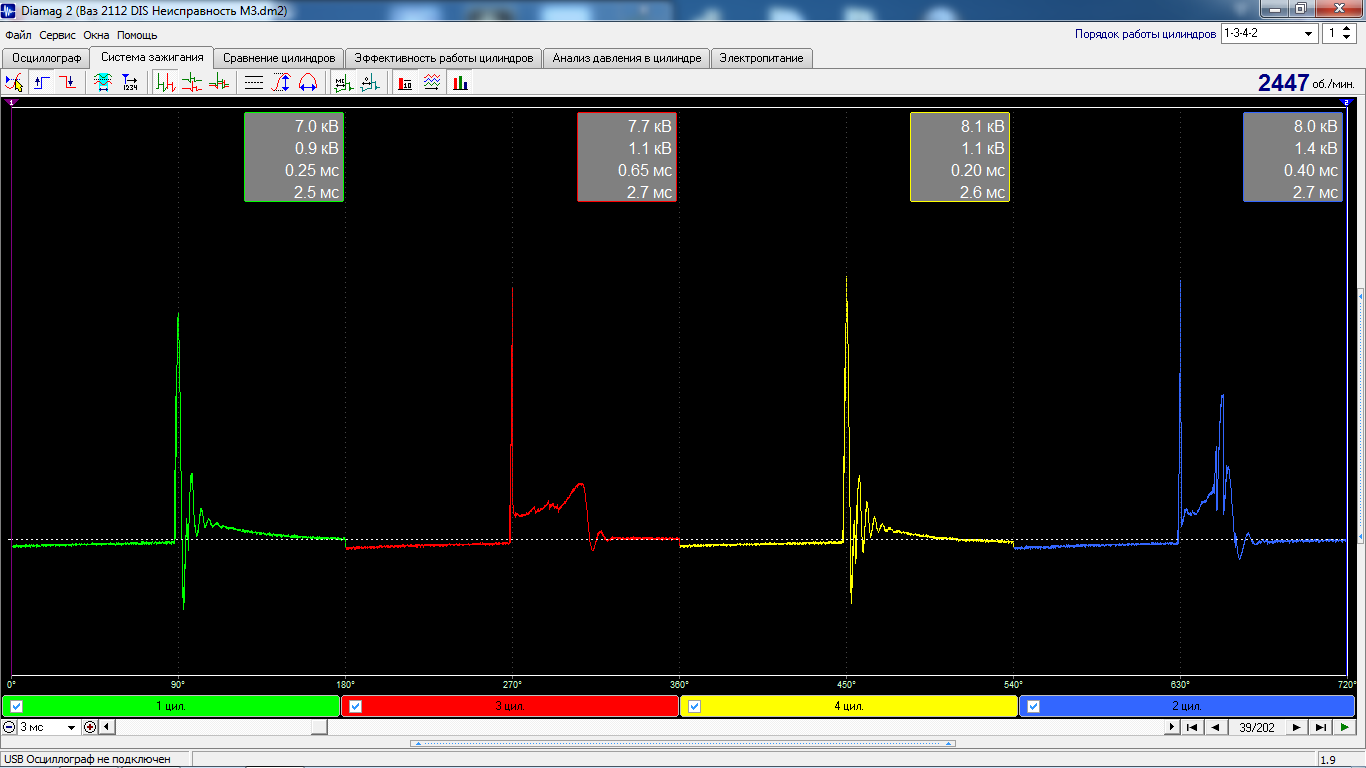Click the 39/202 frame counter field
Screen dimensions: 1366x768
tap(1256, 727)
